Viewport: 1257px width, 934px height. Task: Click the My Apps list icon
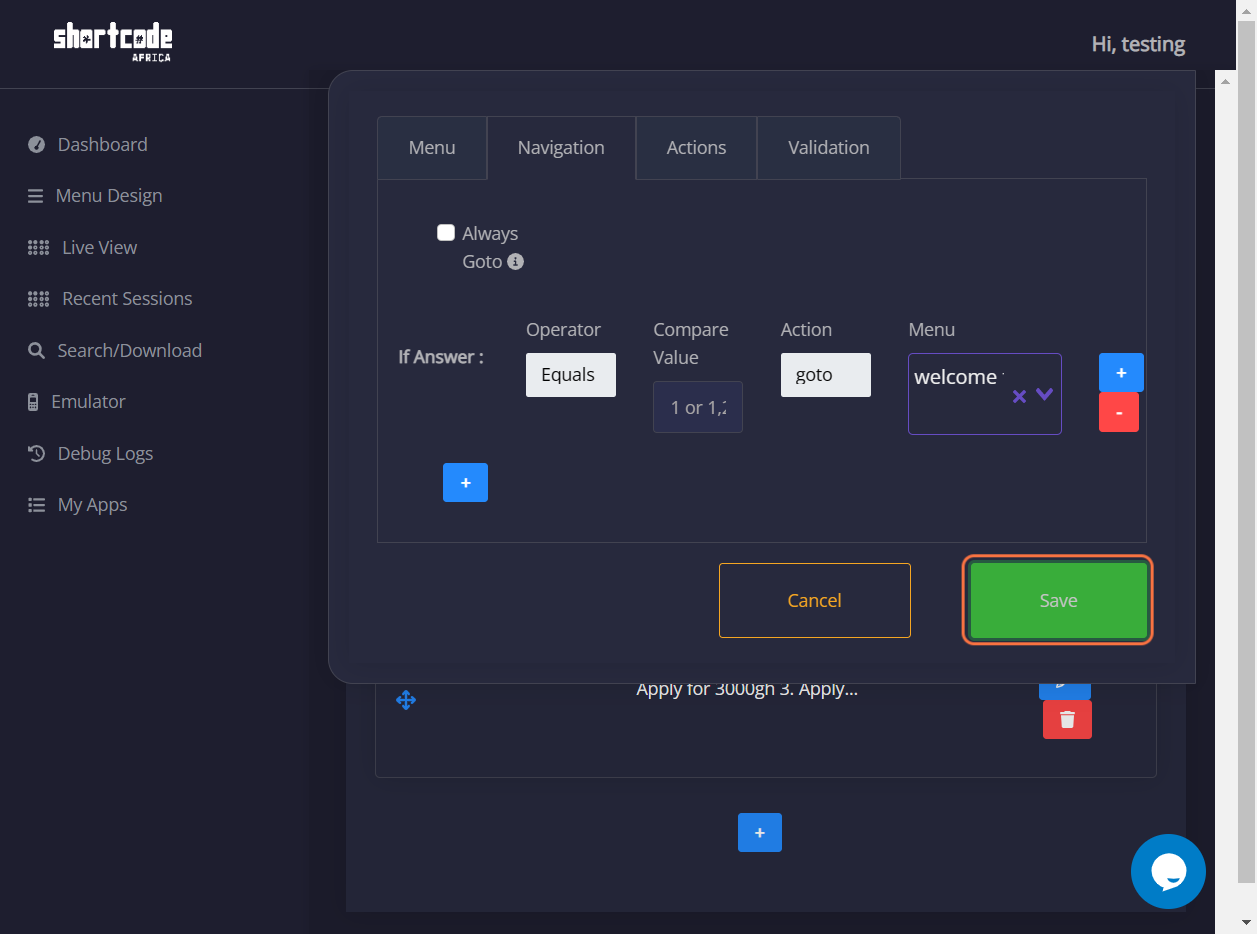[x=37, y=505]
